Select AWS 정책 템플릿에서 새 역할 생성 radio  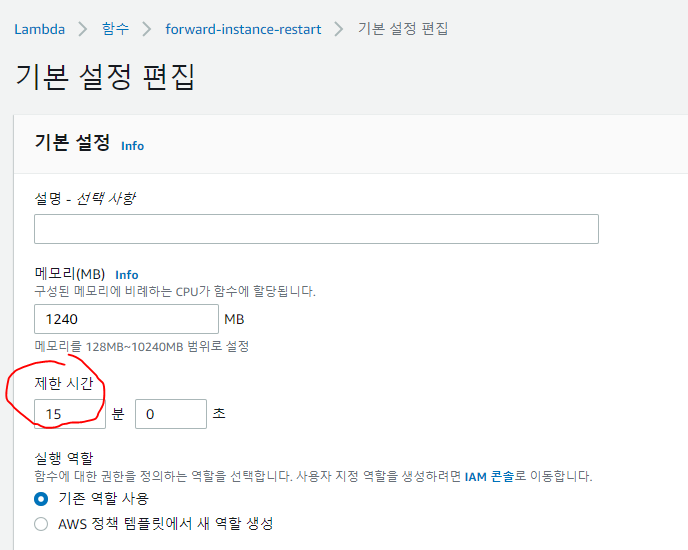41,523
